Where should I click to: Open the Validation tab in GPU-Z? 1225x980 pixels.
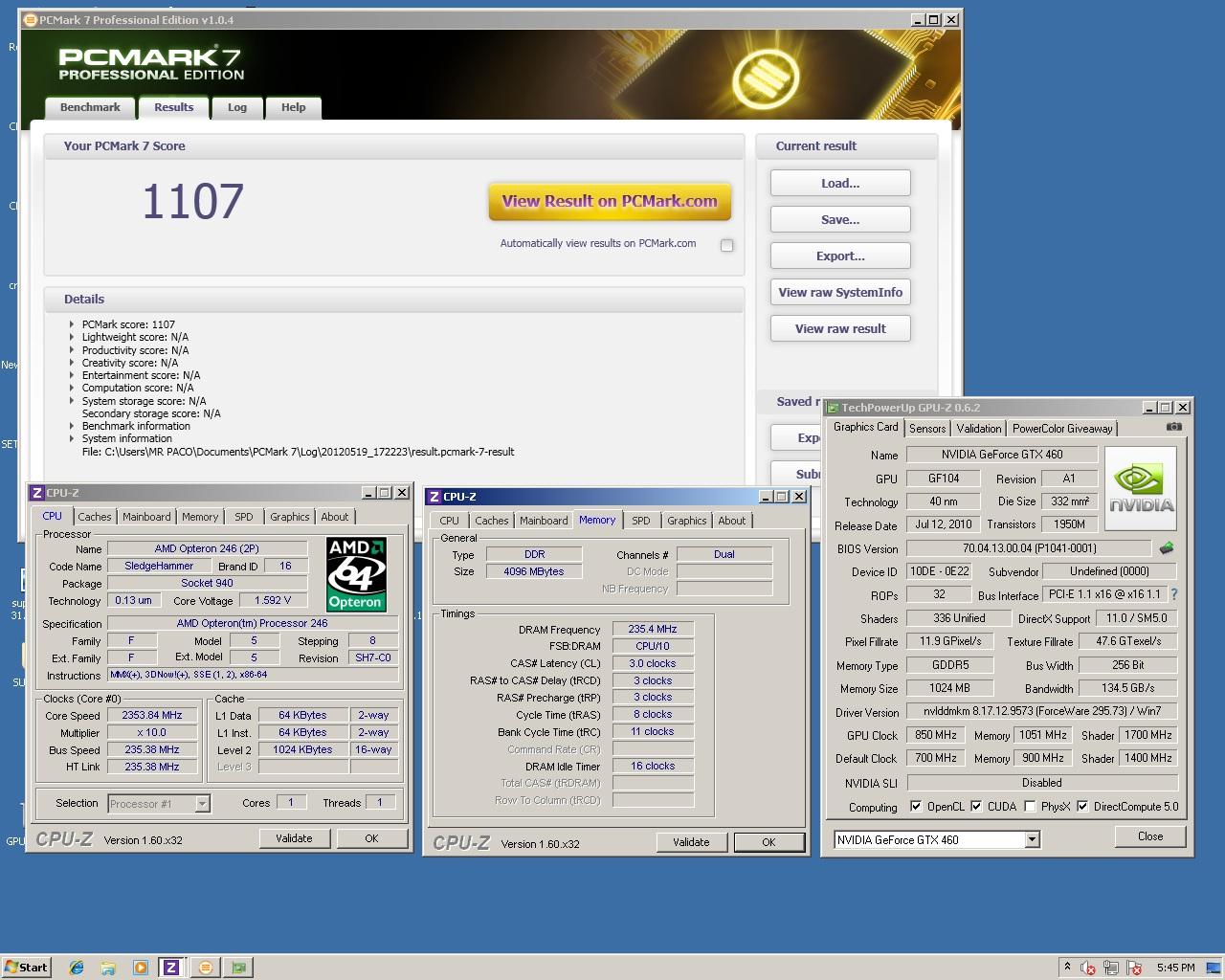[x=979, y=429]
